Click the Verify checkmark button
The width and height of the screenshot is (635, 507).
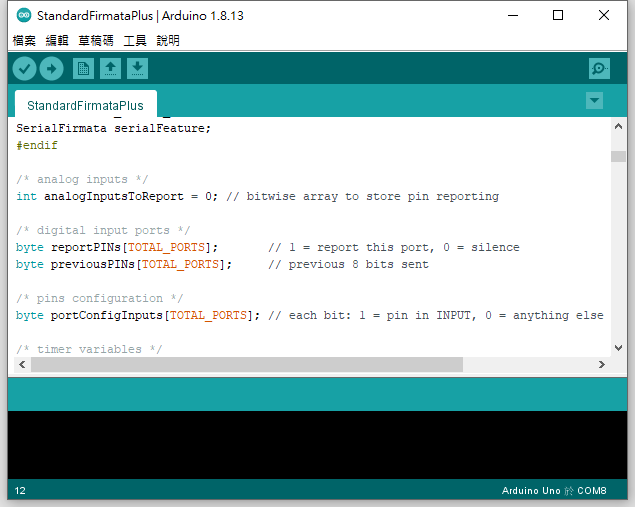24,68
